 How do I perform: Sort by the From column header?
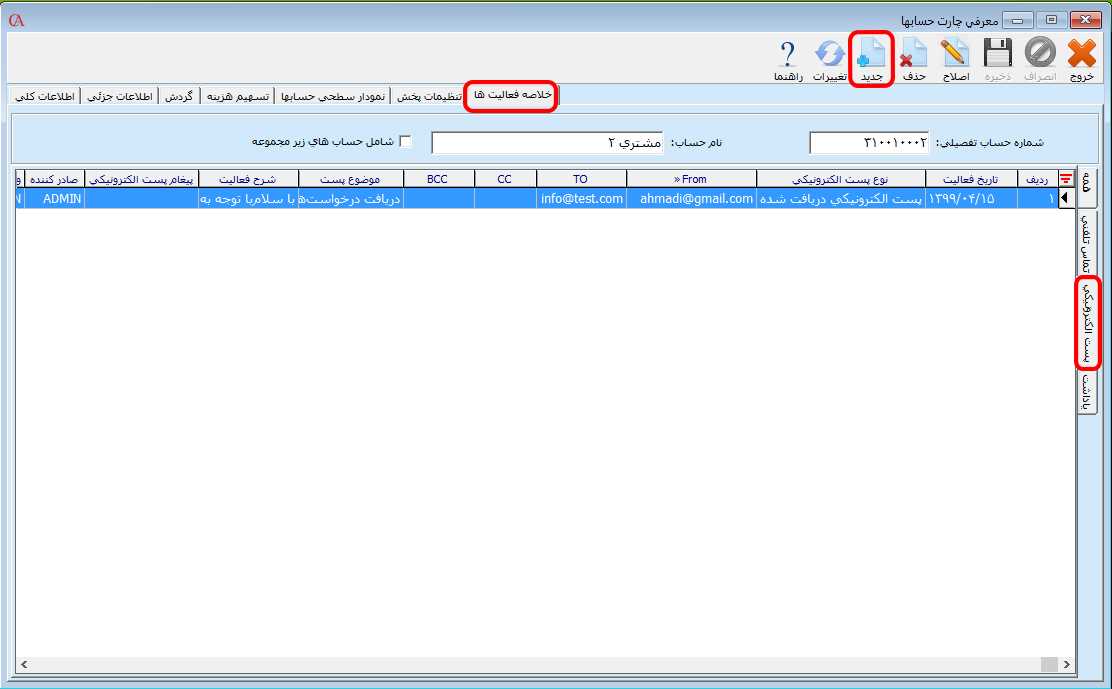(x=691, y=179)
